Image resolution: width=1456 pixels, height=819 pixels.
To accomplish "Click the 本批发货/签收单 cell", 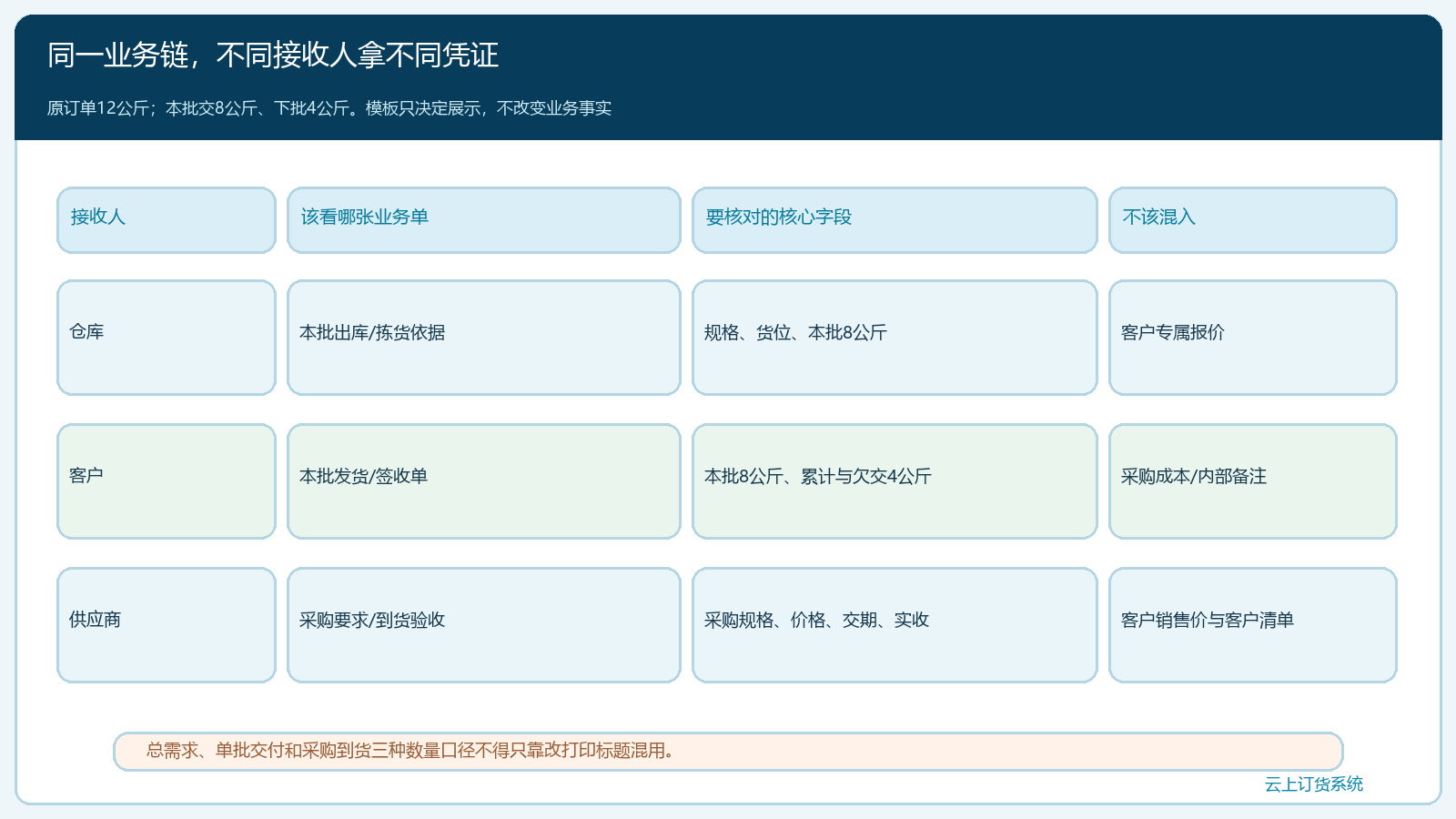I will [x=484, y=481].
